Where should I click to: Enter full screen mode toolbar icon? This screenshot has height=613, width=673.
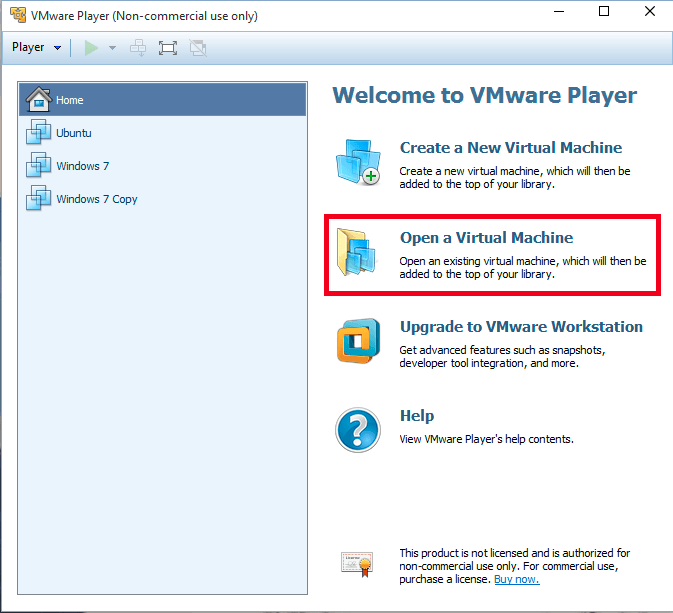point(168,48)
